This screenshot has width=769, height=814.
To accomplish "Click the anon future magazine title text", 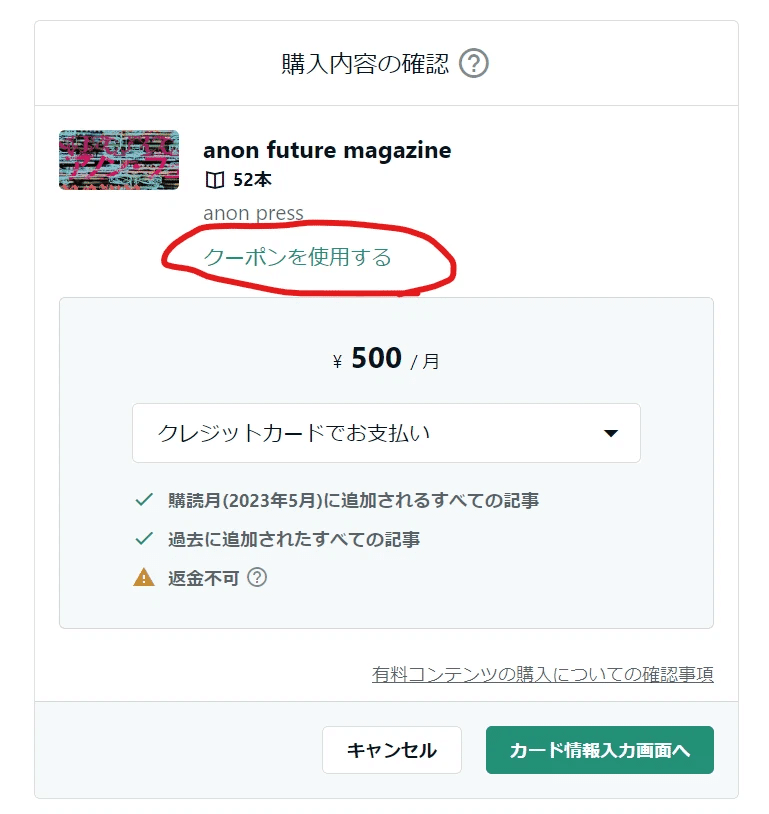I will (328, 150).
